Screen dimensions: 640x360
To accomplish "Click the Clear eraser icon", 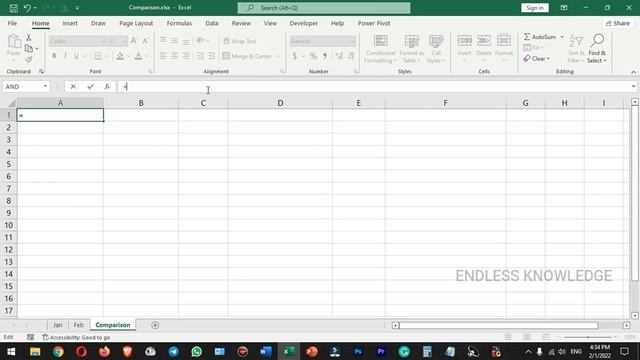I will click(x=527, y=59).
